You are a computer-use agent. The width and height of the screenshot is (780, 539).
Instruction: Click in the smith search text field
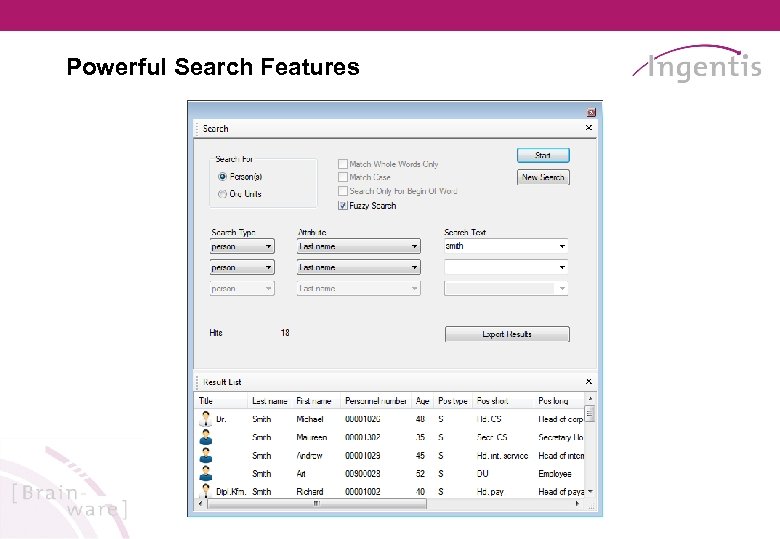500,246
